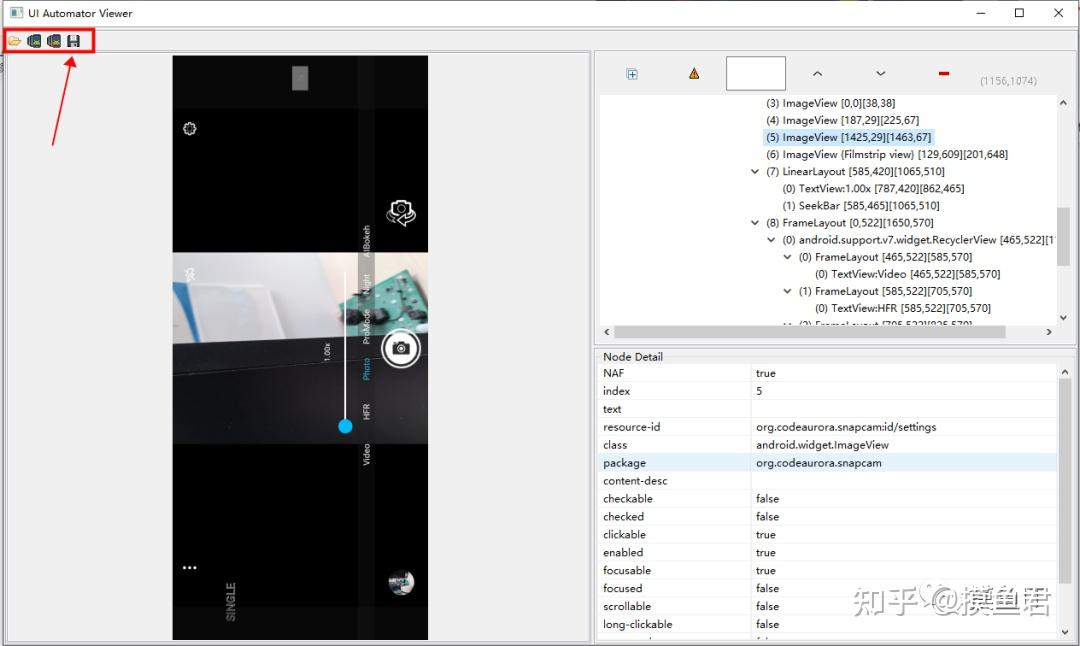Click the focusable property row label
Screen dimensions: 1080x646
[627, 570]
